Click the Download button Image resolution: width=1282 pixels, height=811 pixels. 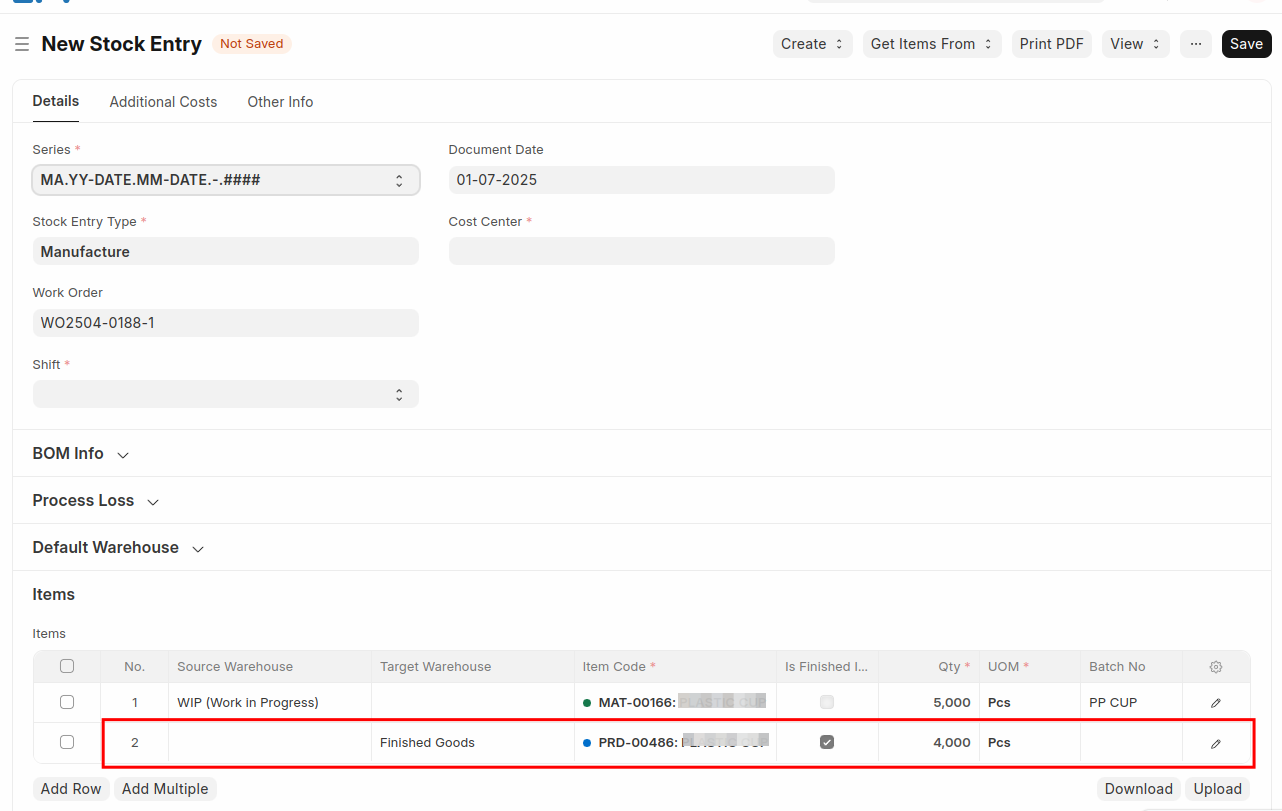click(1139, 789)
